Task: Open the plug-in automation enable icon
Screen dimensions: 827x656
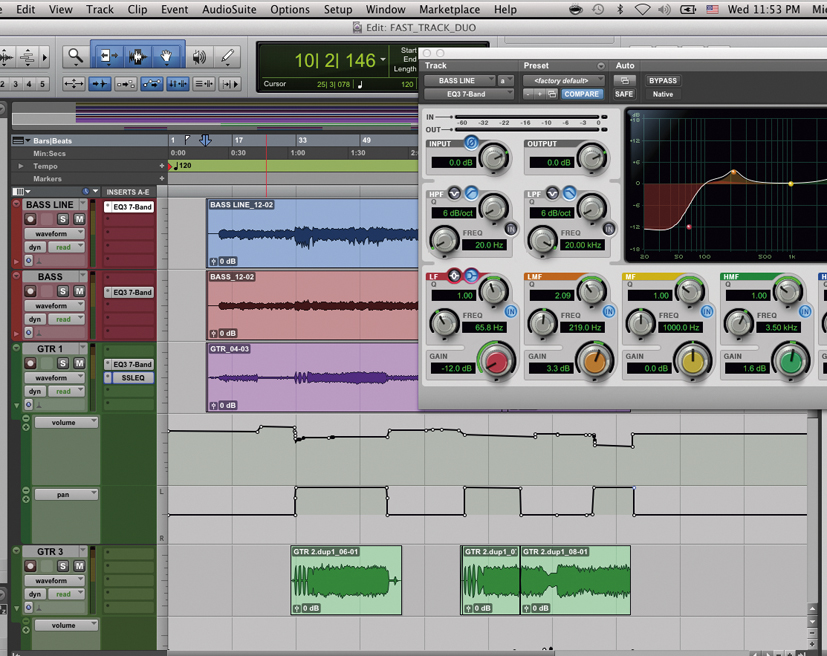Action: click(x=624, y=81)
